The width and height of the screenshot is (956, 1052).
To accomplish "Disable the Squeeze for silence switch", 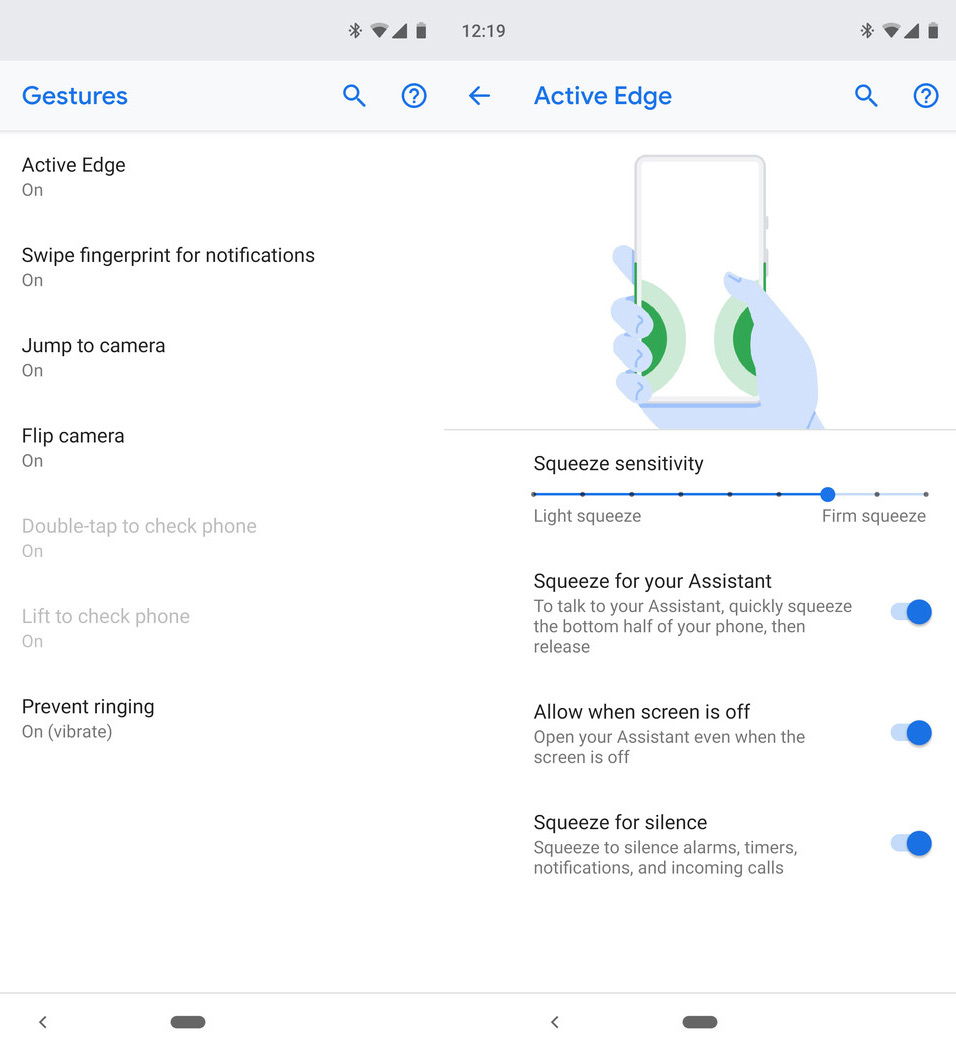I will click(911, 843).
